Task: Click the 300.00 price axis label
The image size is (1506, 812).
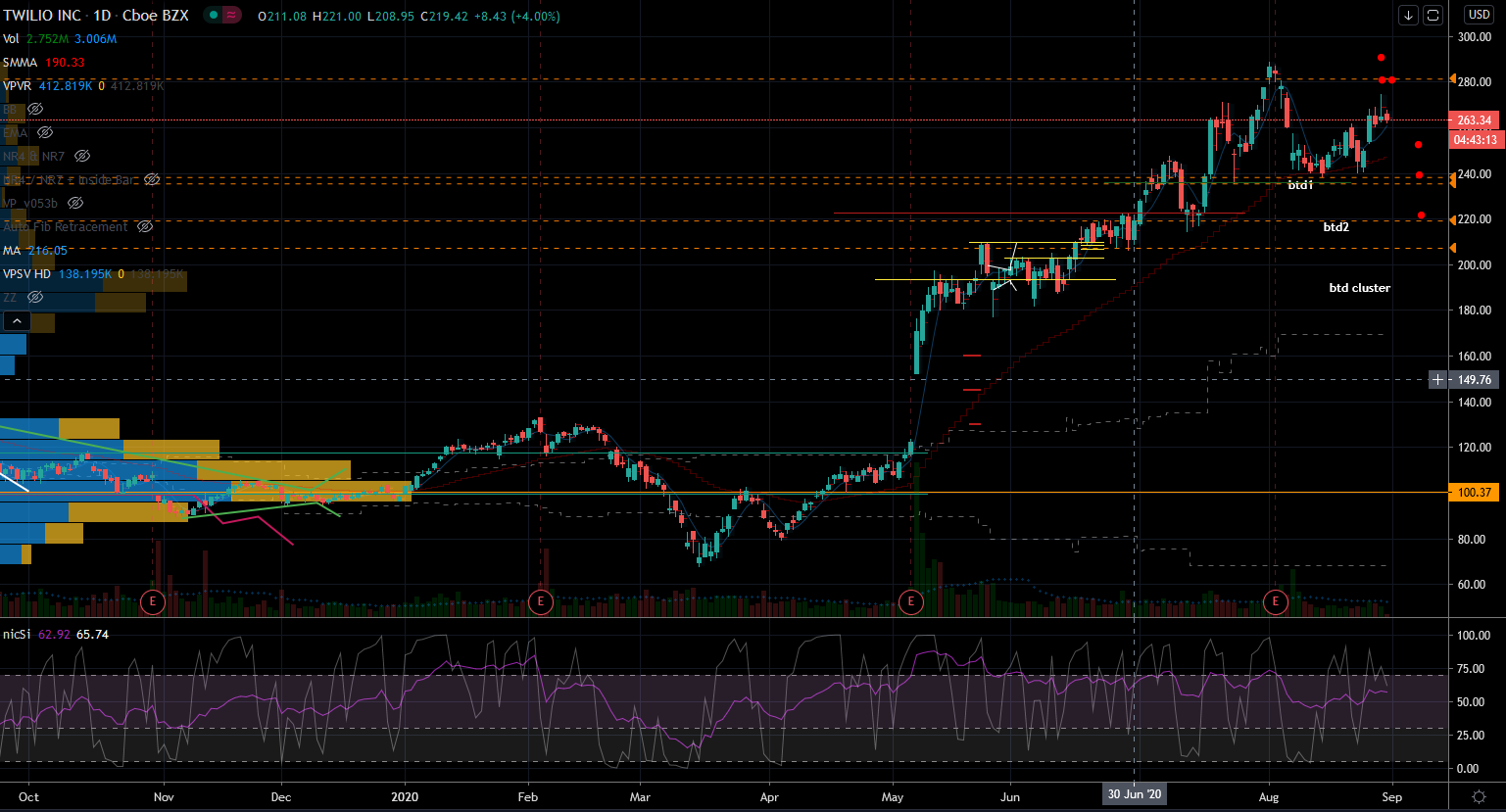Action: (1475, 37)
